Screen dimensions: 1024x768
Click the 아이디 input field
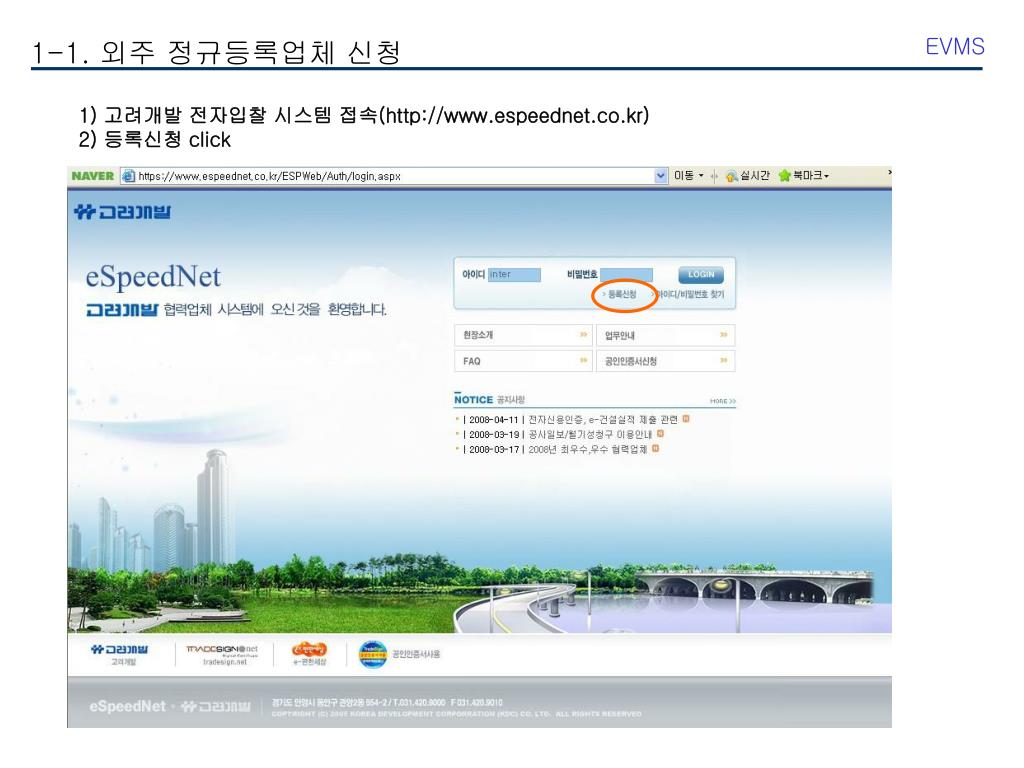(x=514, y=274)
